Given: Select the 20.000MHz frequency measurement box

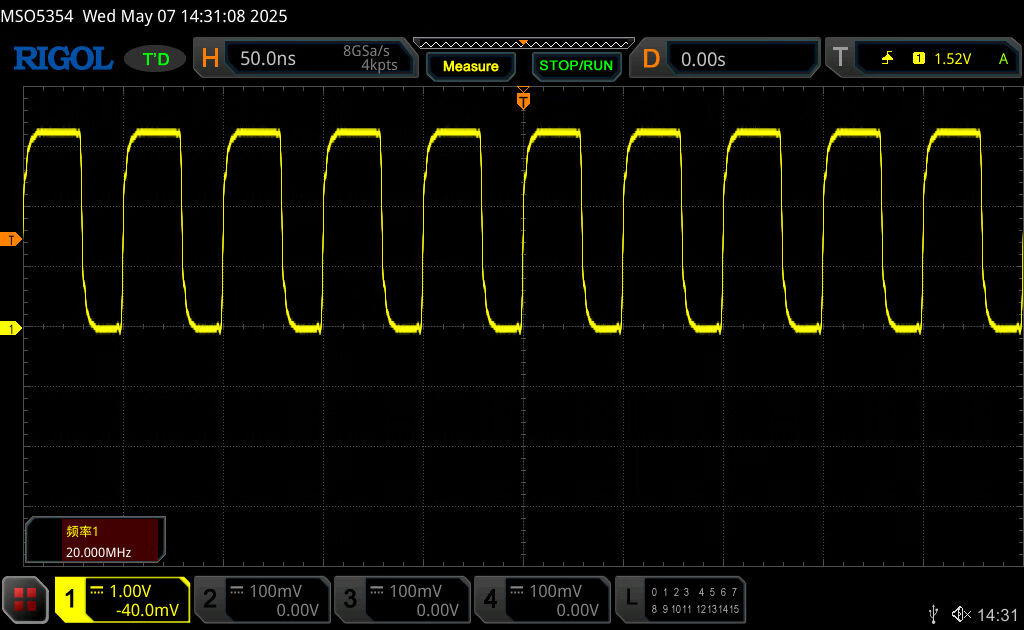Looking at the screenshot, I should point(96,541).
